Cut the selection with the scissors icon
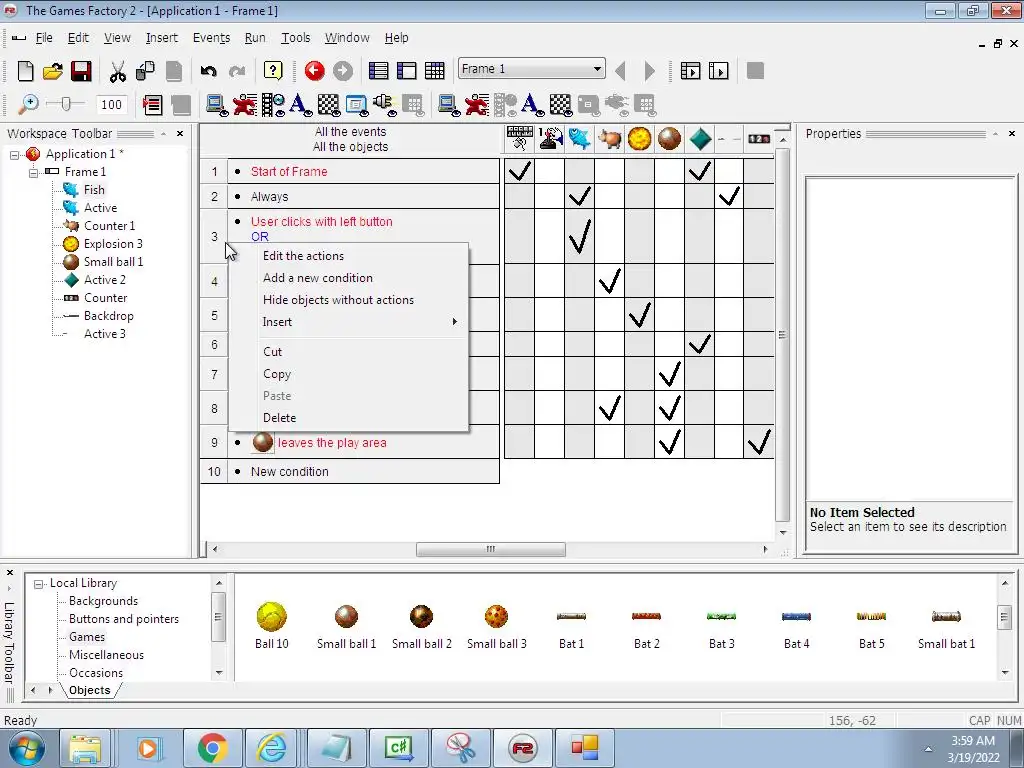The width and height of the screenshot is (1024, 768). (x=118, y=71)
